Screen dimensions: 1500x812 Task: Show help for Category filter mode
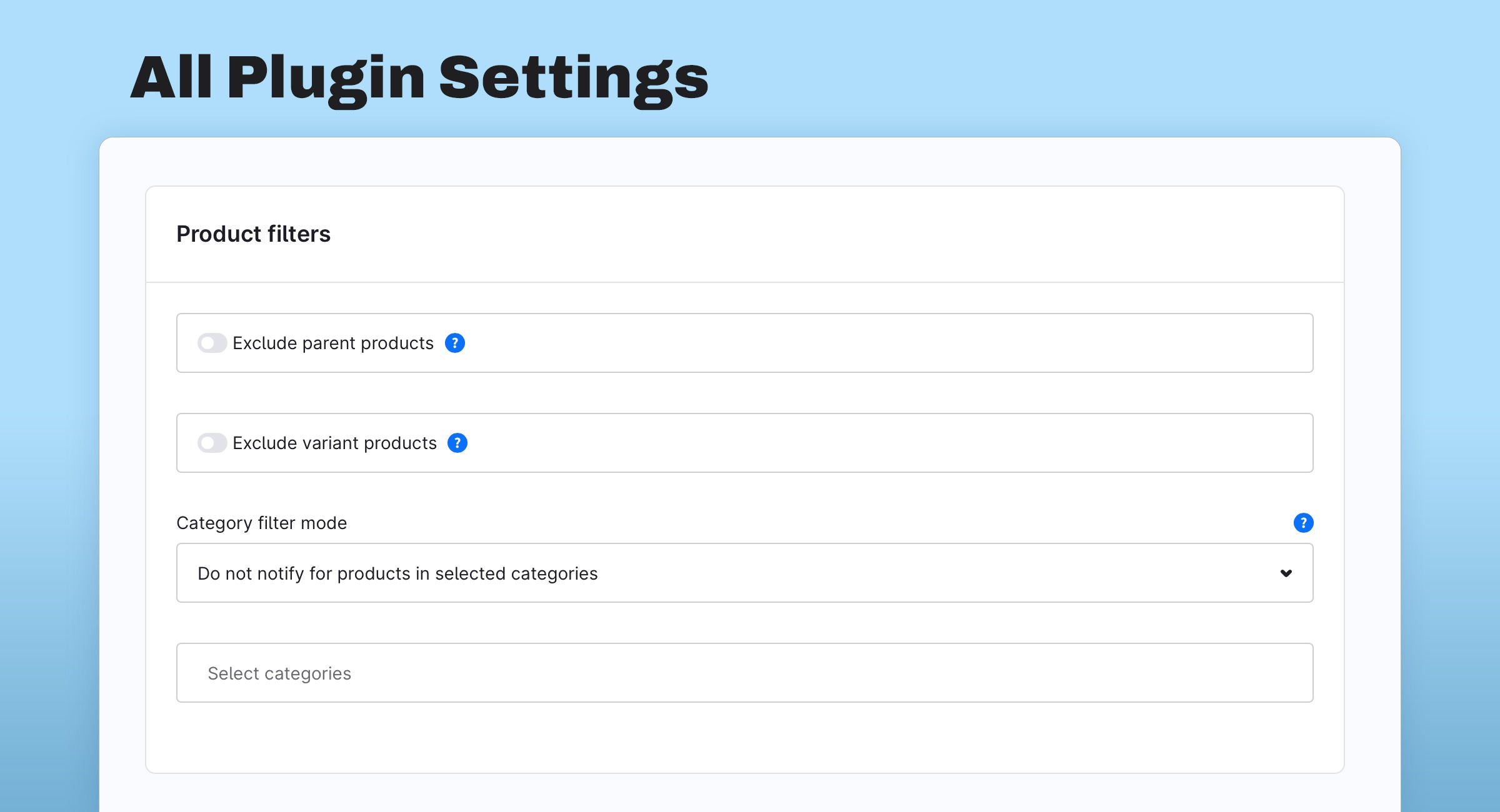(x=1303, y=523)
